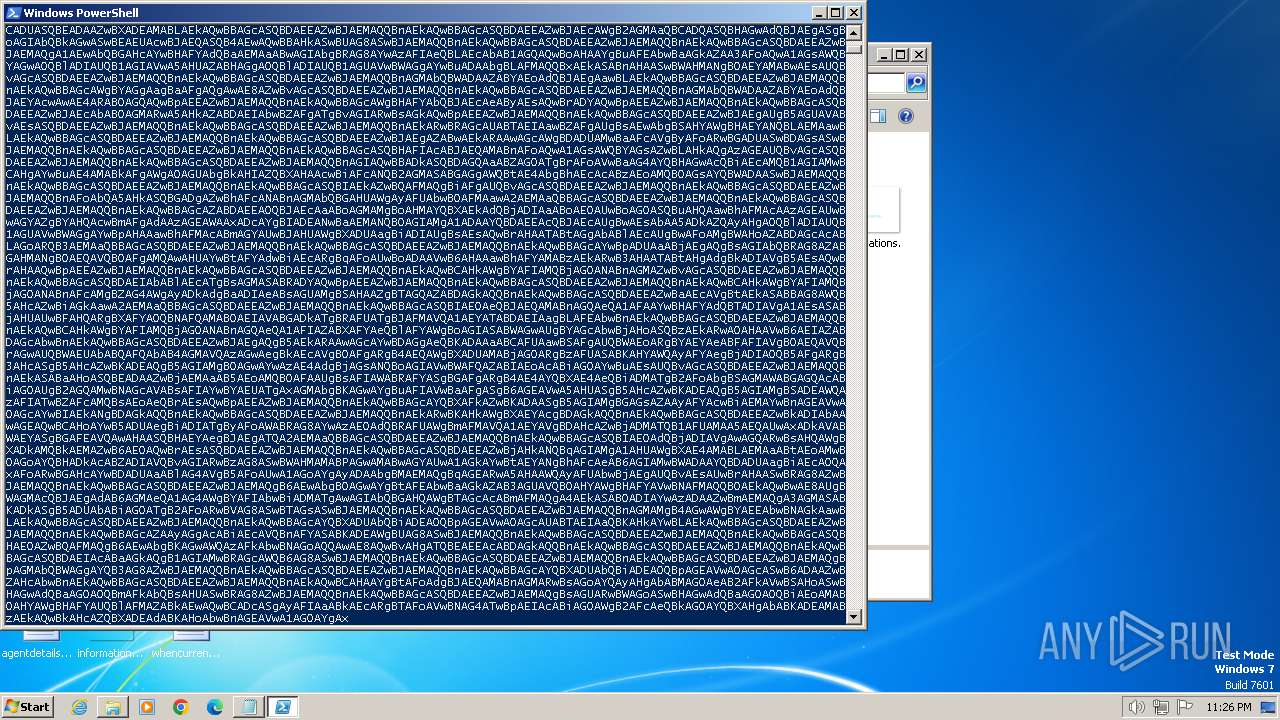1280x720 pixels.
Task: Minimize the background window
Action: pos(883,55)
